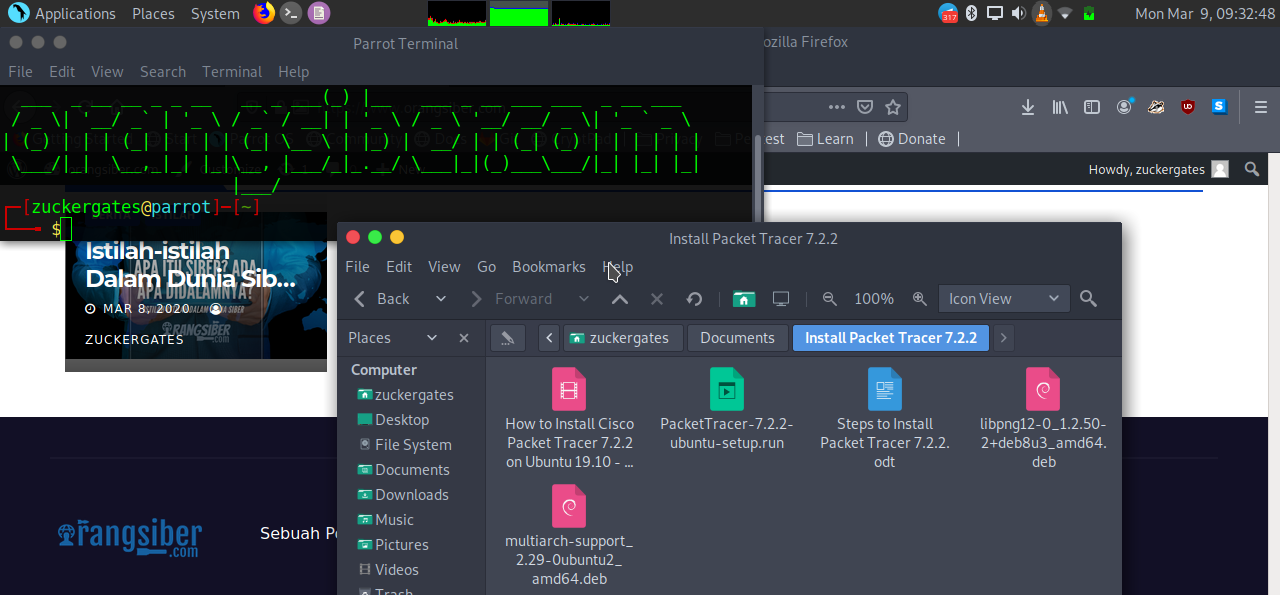Expand the Places panel chevron

pyautogui.click(x=432, y=338)
